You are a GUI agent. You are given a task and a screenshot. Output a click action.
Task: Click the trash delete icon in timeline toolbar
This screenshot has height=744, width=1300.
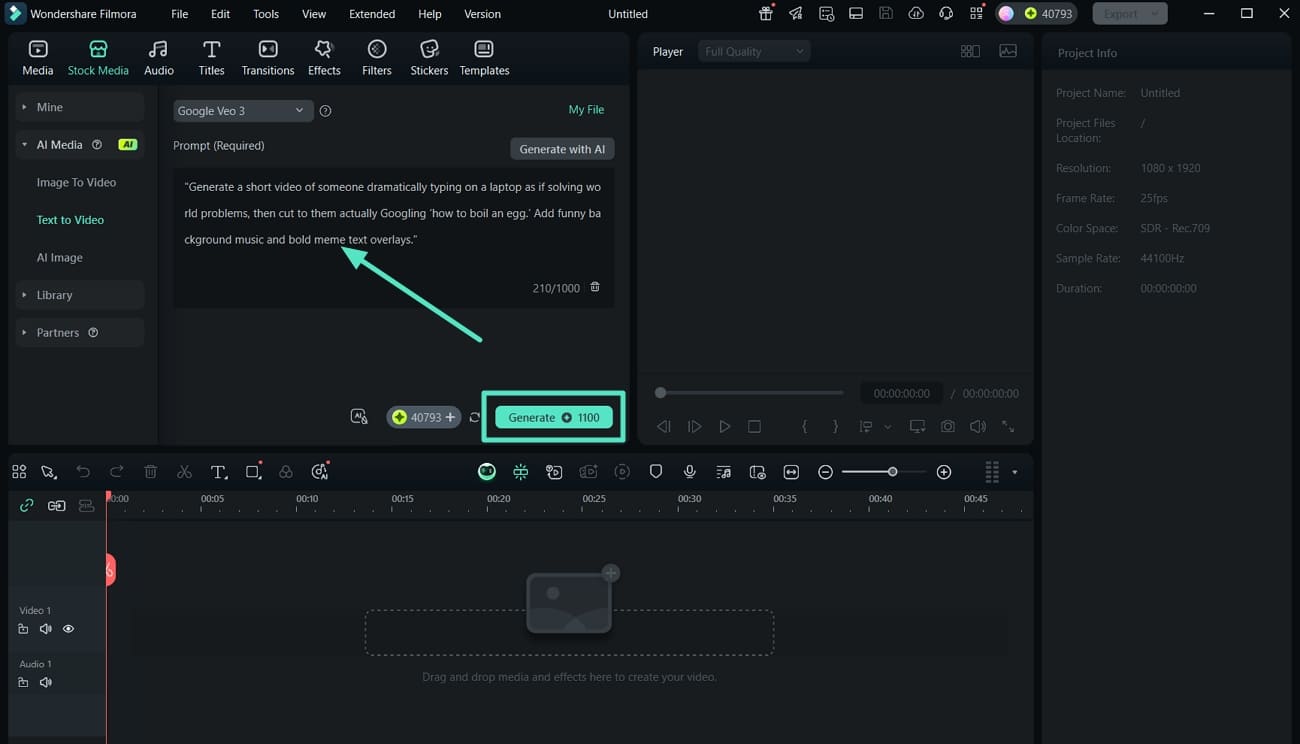tap(150, 472)
